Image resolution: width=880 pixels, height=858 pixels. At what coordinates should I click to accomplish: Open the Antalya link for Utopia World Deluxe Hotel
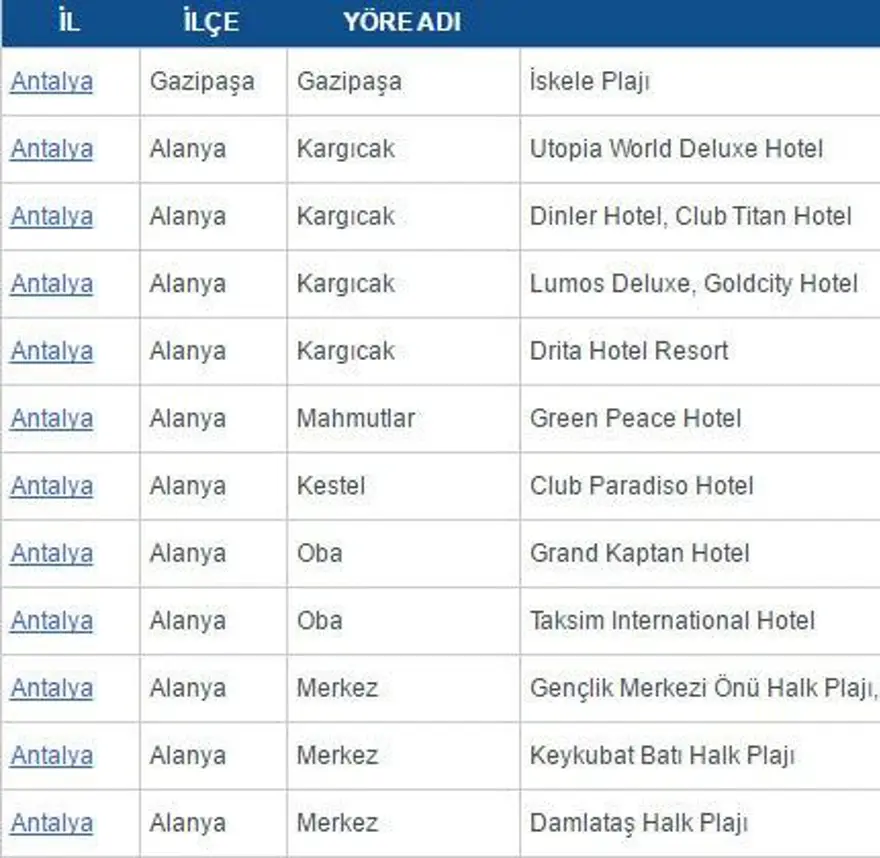51,148
